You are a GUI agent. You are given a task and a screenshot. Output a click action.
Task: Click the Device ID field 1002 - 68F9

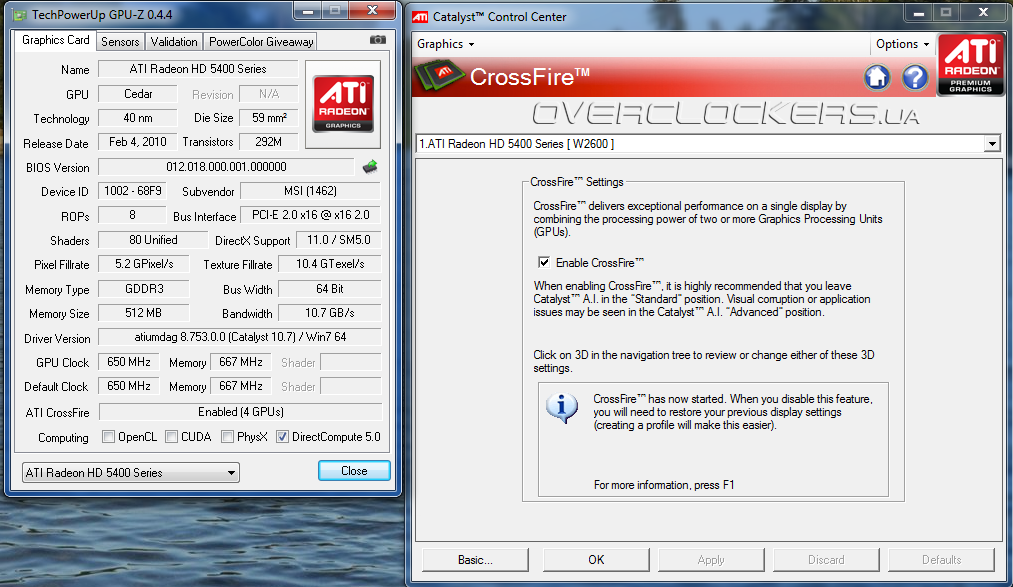pyautogui.click(x=132, y=191)
